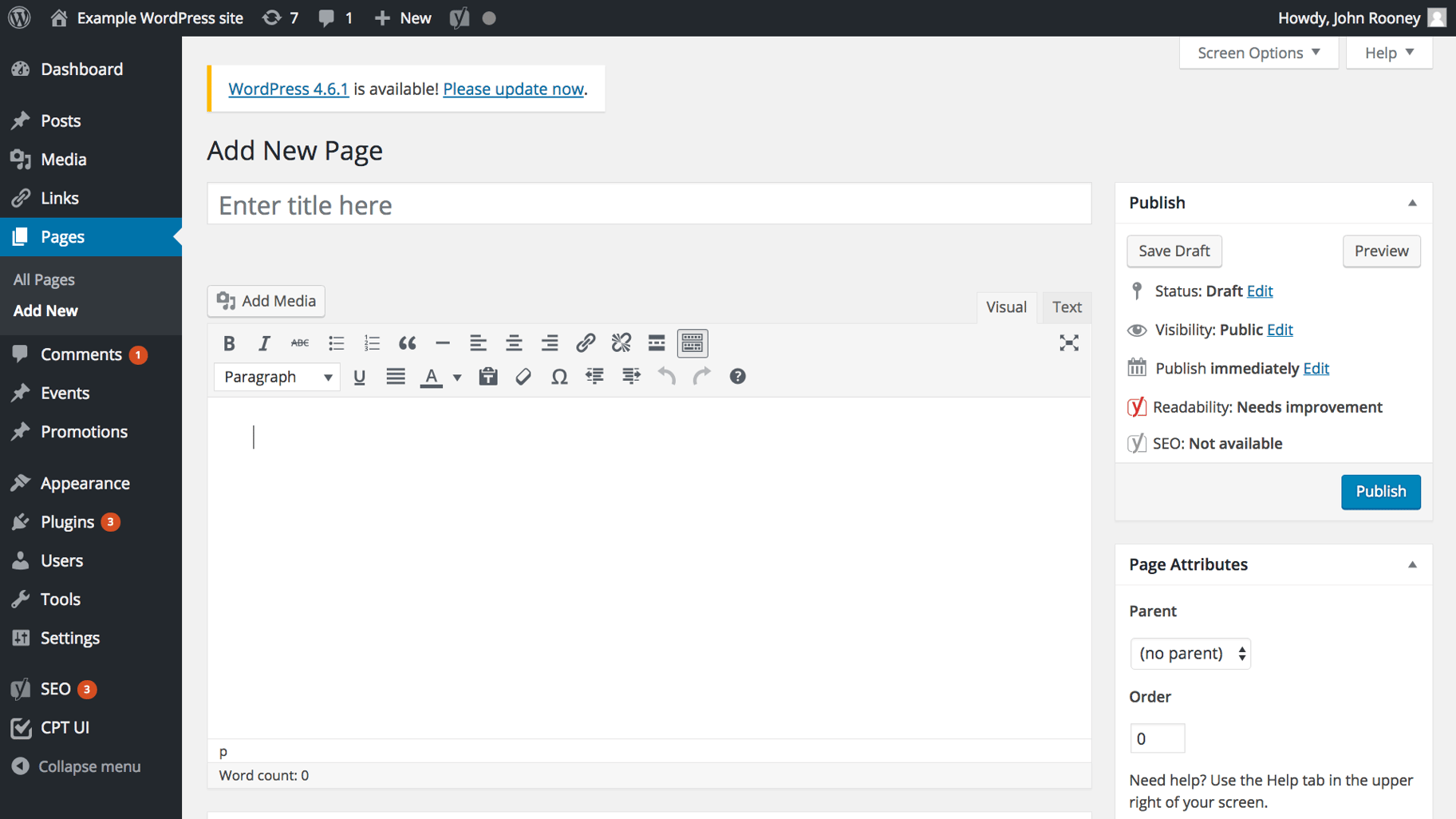Insert a bulleted list

(x=336, y=342)
